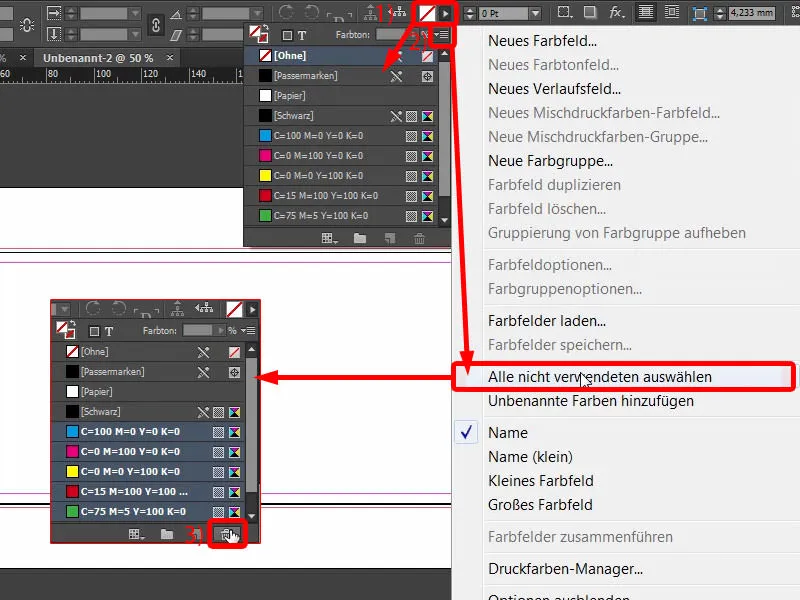Formatting affects text T in lower swatches panel

(x=109, y=332)
